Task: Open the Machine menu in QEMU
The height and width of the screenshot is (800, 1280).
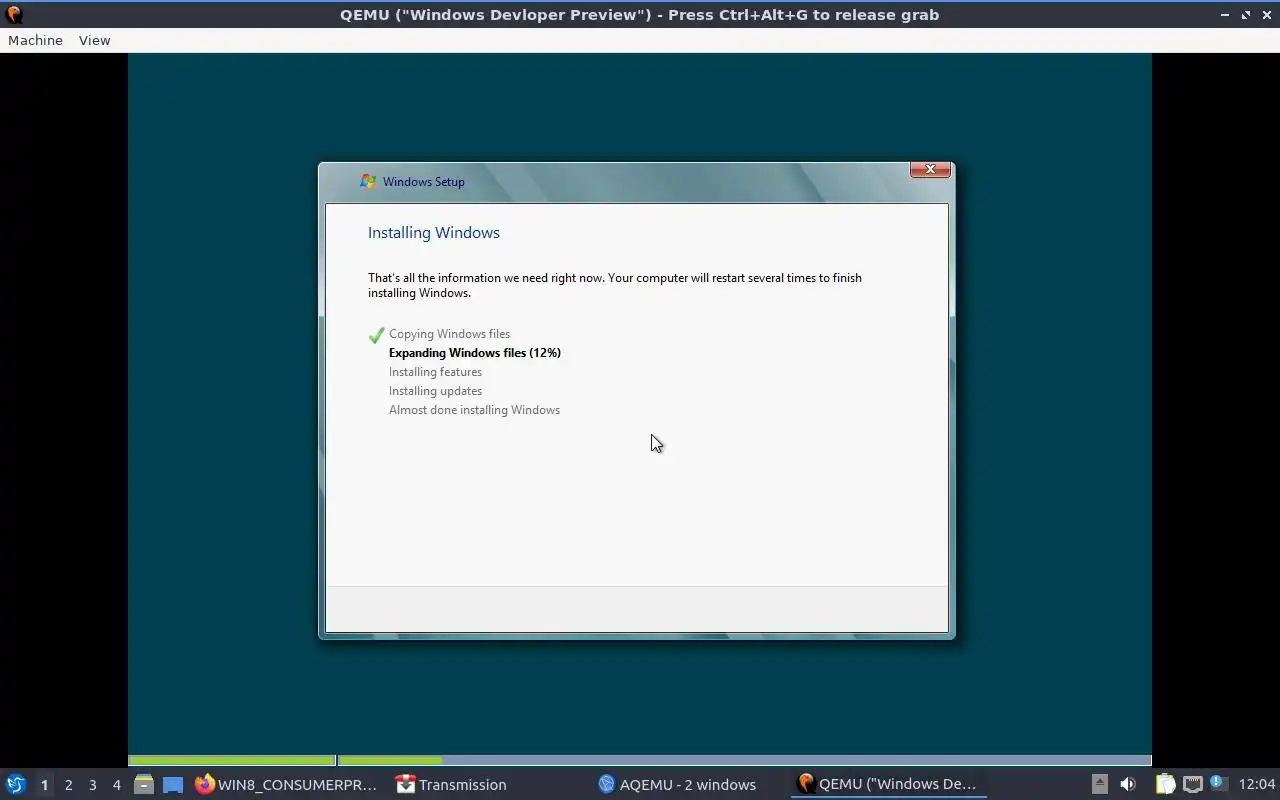Action: click(x=35, y=40)
